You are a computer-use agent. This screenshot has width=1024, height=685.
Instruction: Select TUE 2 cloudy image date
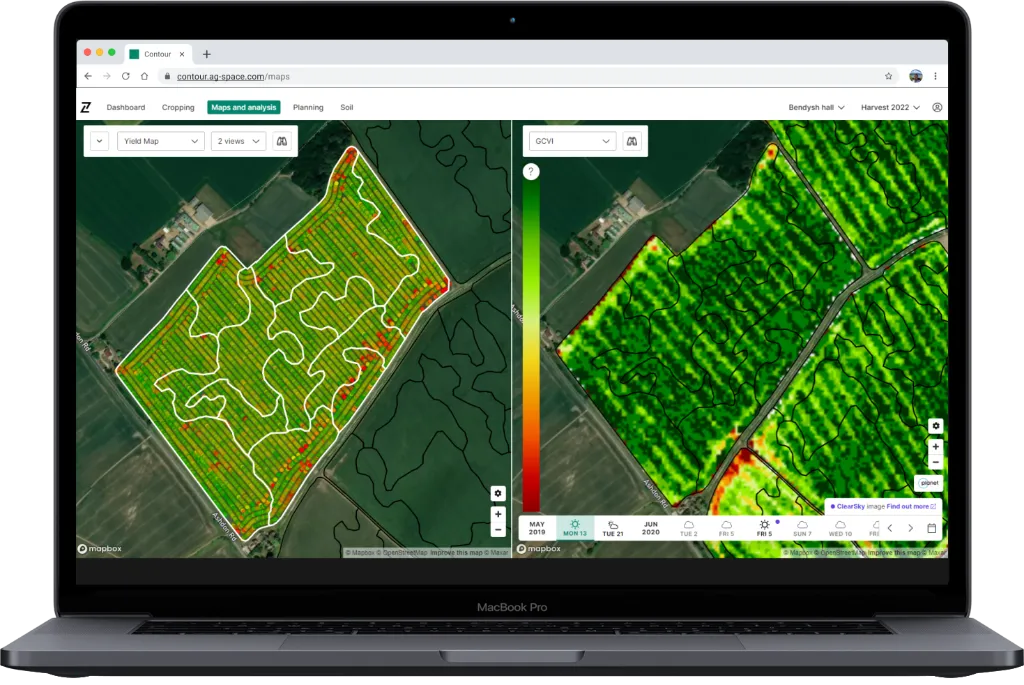point(688,528)
